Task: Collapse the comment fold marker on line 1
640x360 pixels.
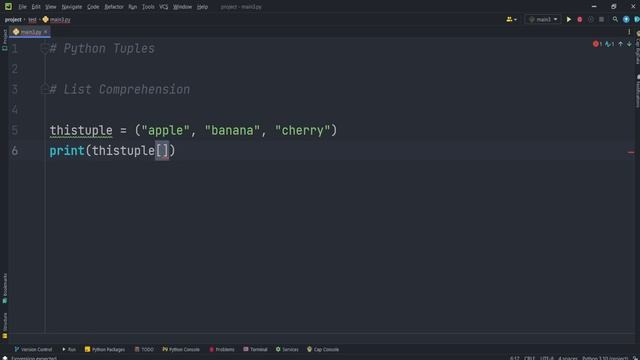Action: (x=44, y=49)
